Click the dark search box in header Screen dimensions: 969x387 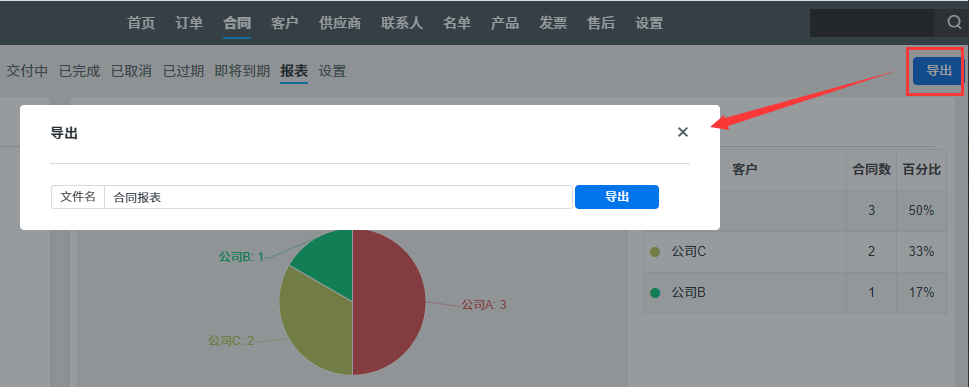coord(872,23)
